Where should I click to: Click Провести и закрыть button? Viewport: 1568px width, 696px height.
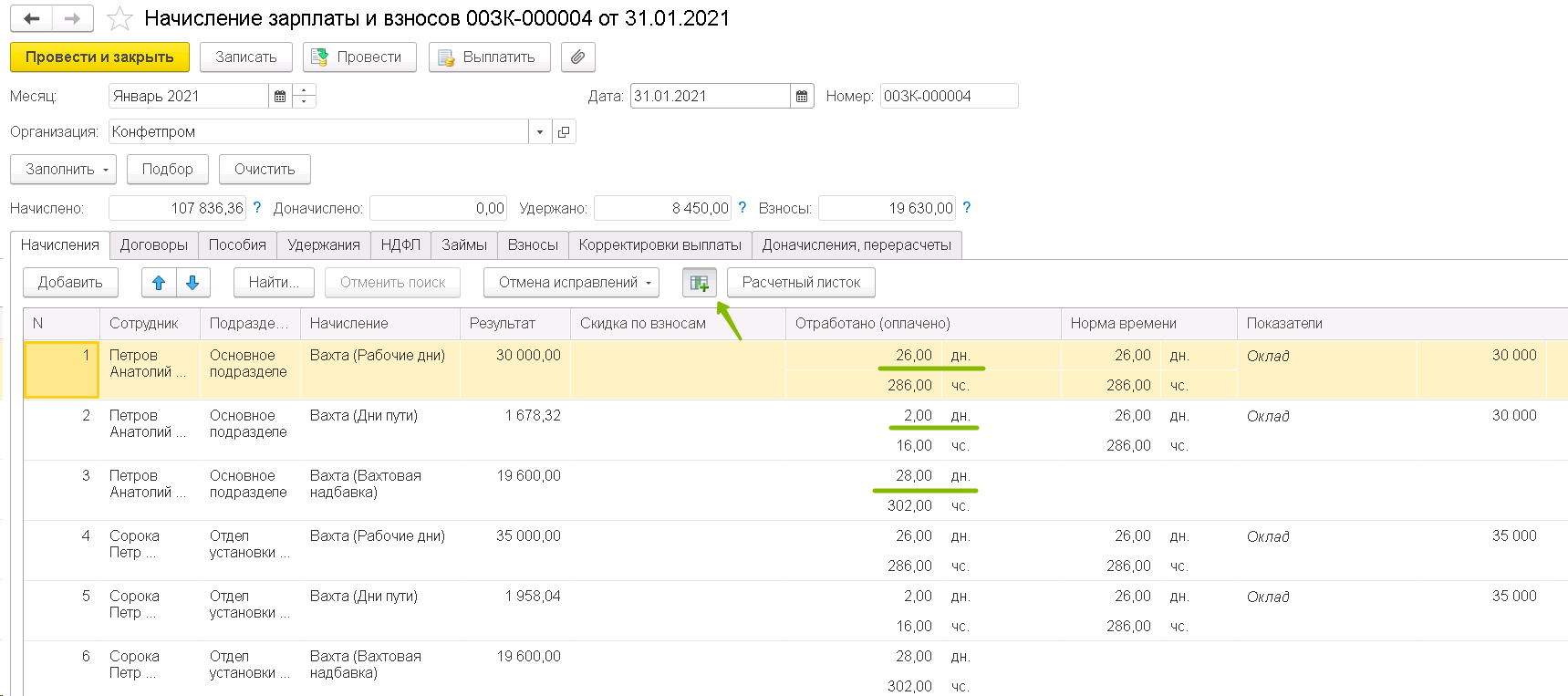click(99, 57)
